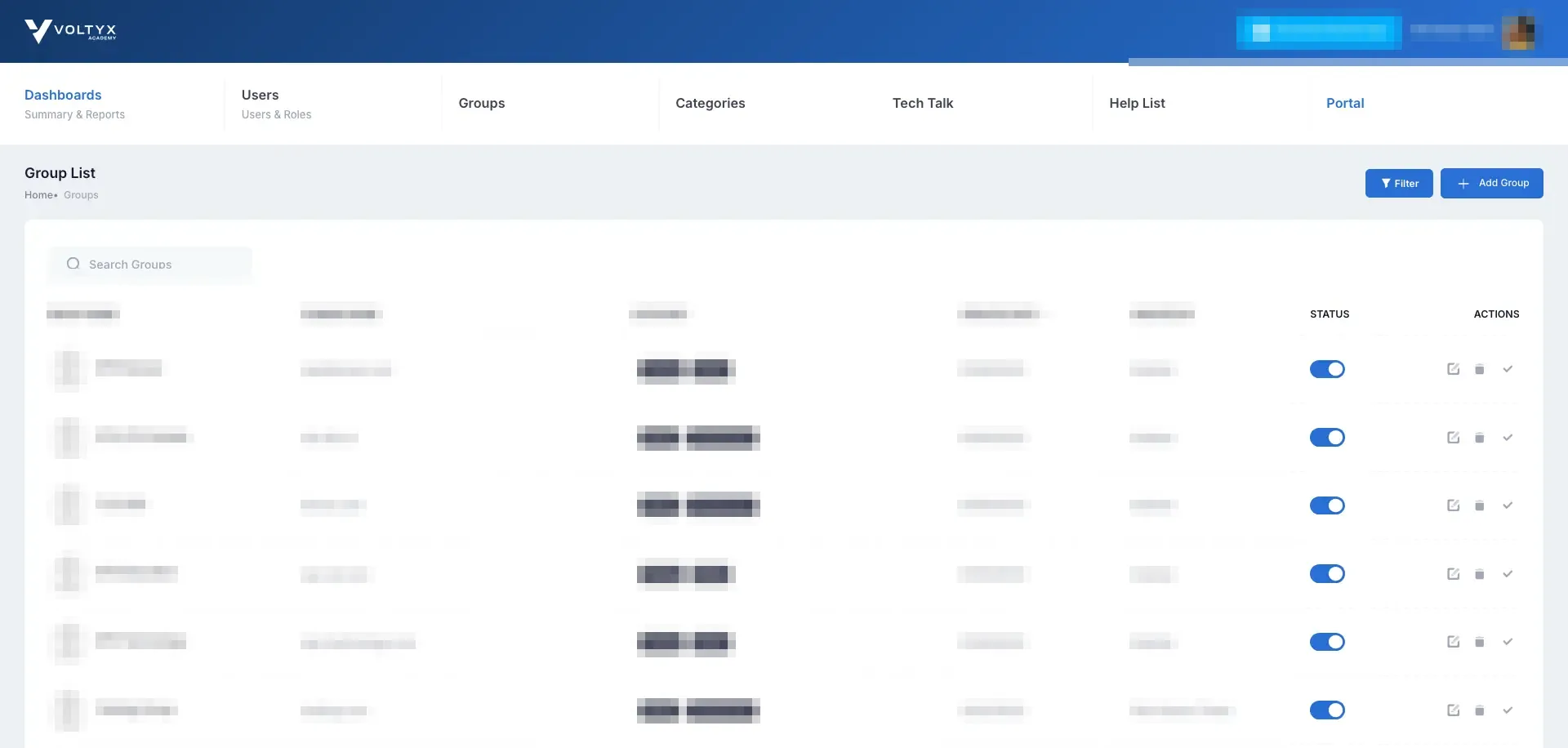Click the checkmark icon in the third group row
This screenshot has width=1568, height=748.
coord(1508,505)
